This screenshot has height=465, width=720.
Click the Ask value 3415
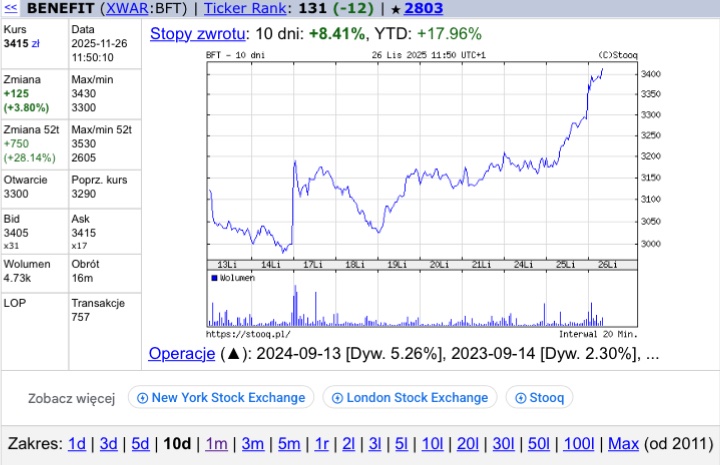84,233
